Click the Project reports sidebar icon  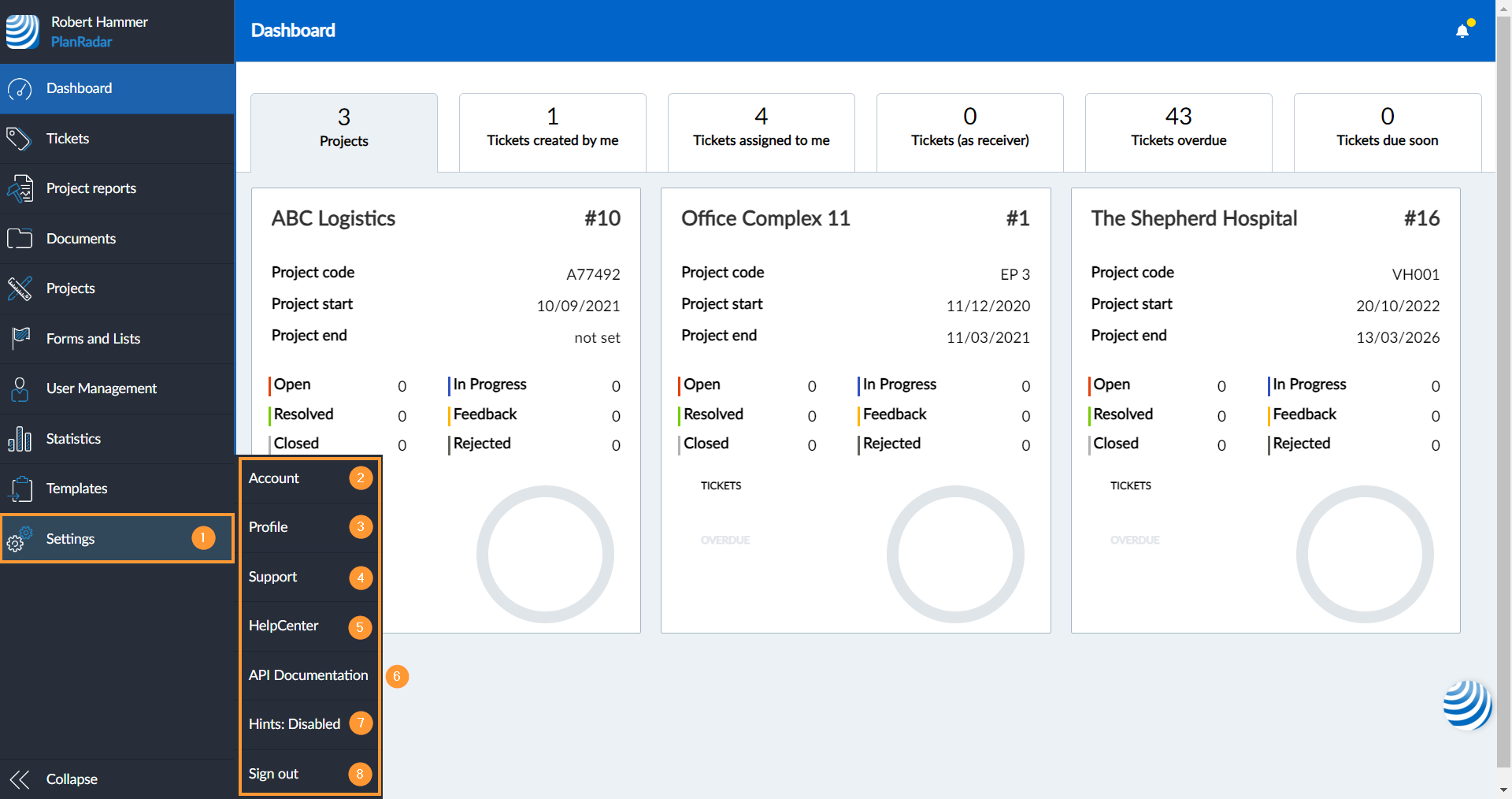20,189
